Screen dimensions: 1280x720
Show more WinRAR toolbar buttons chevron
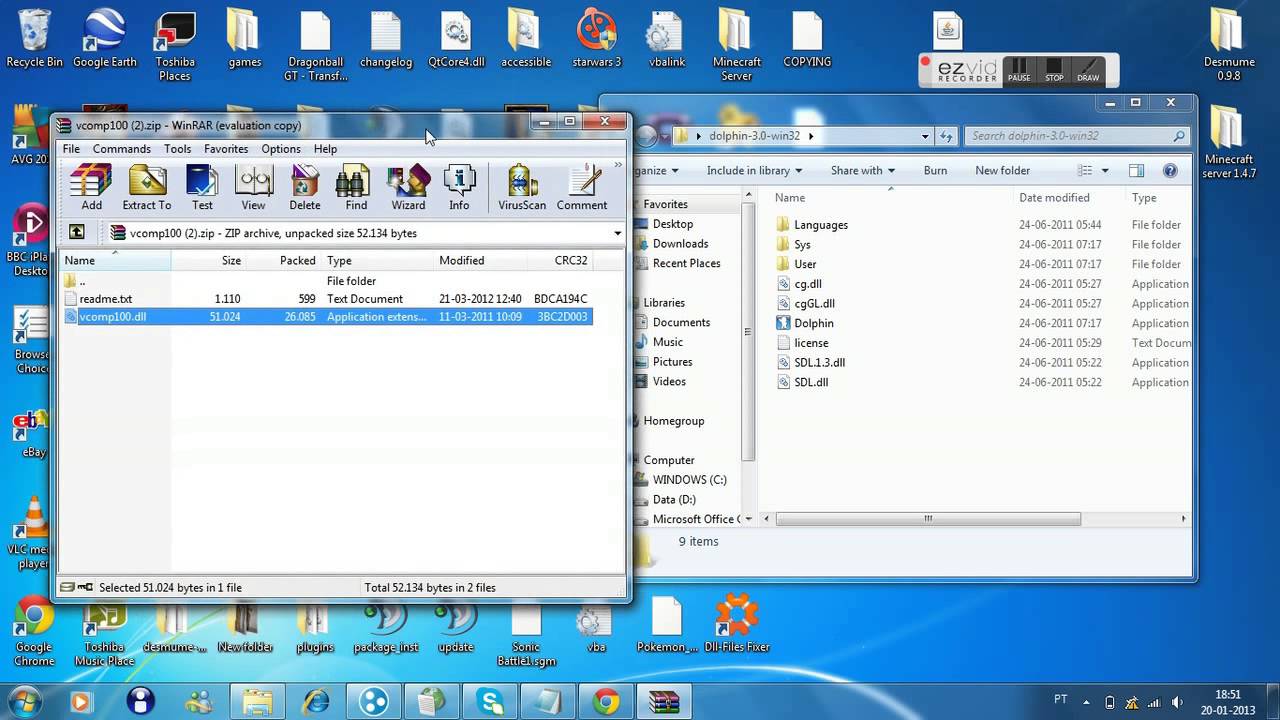coord(618,166)
